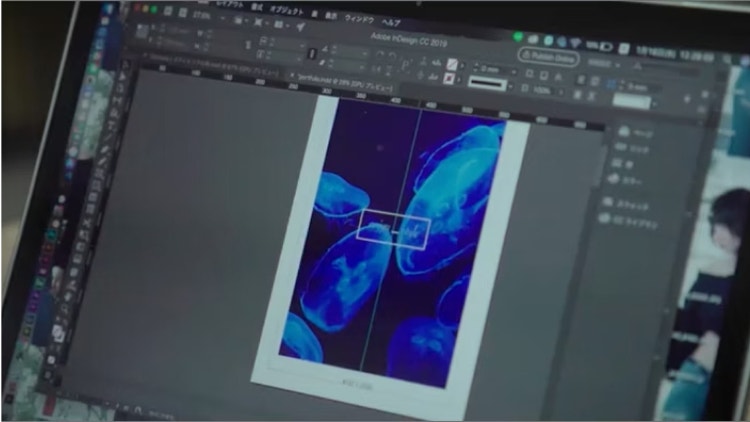The image size is (750, 422).
Task: Click the green status icon in the menu bar
Action: click(x=518, y=36)
